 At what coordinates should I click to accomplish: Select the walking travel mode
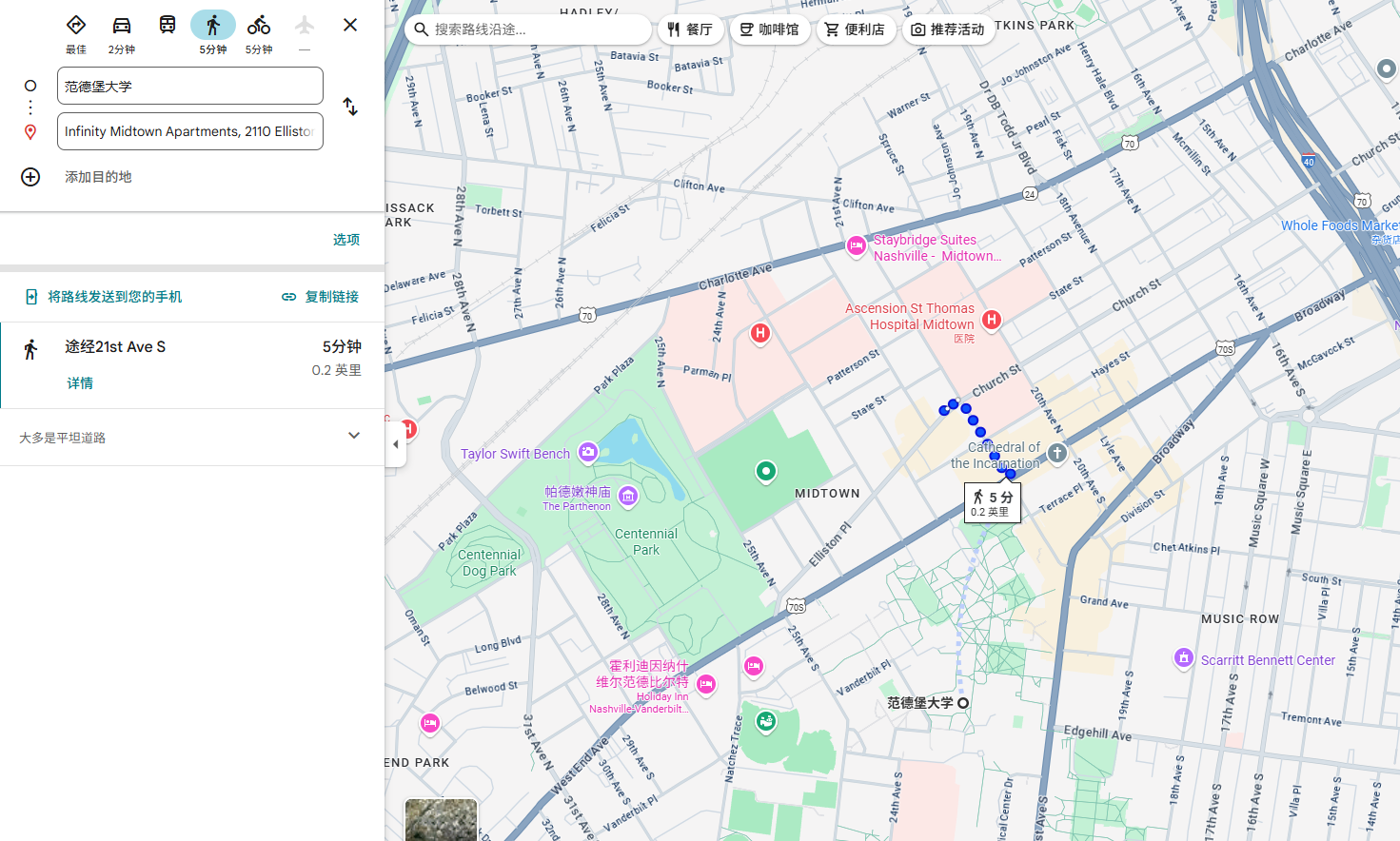tap(213, 26)
